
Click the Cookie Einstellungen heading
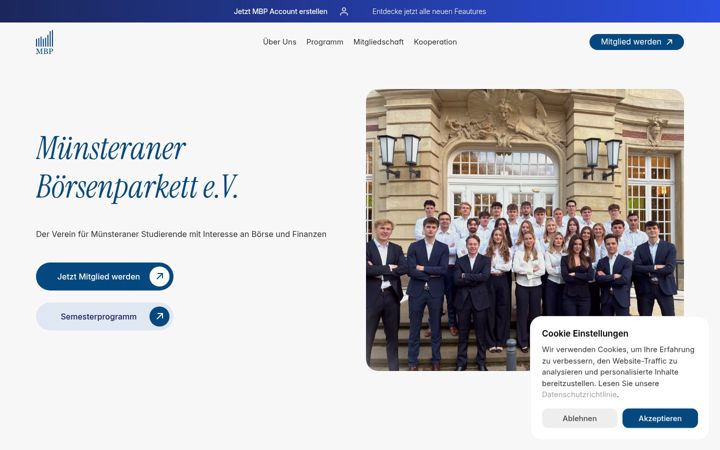point(585,333)
